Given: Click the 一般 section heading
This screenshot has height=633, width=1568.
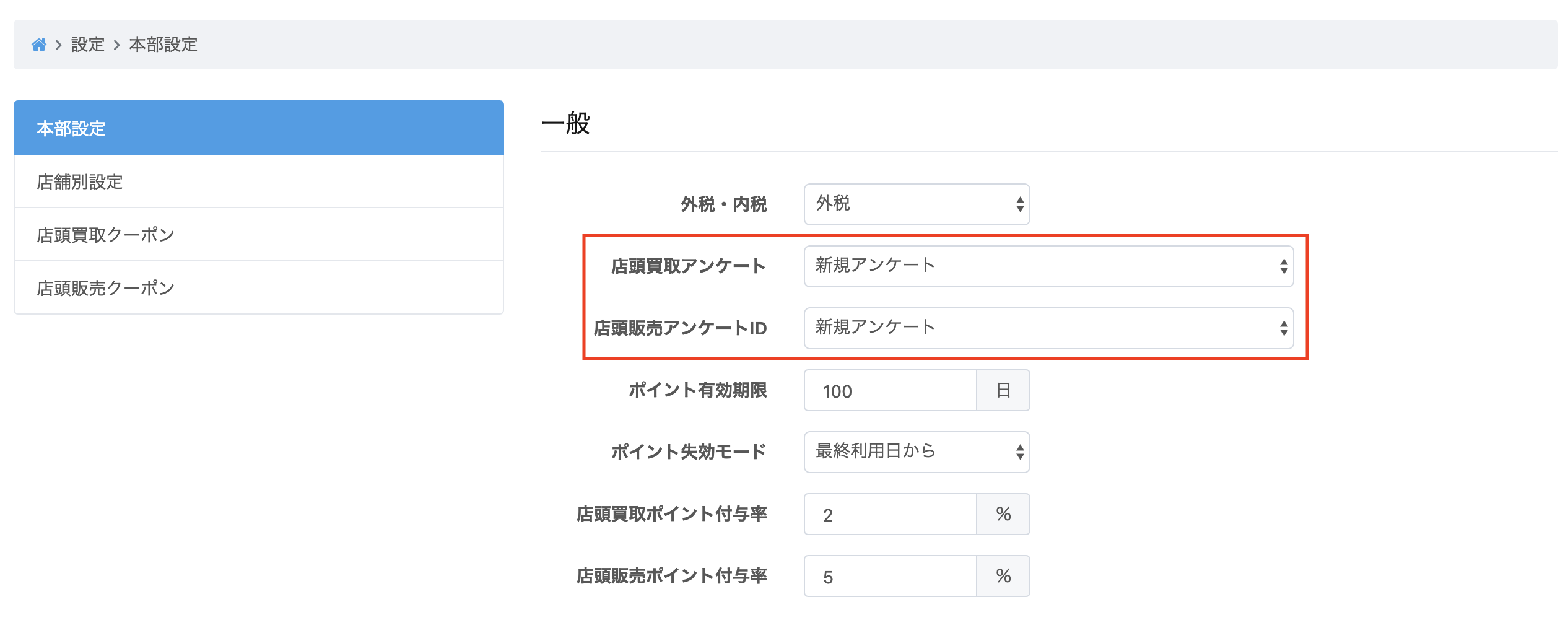Looking at the screenshot, I should [565, 123].
